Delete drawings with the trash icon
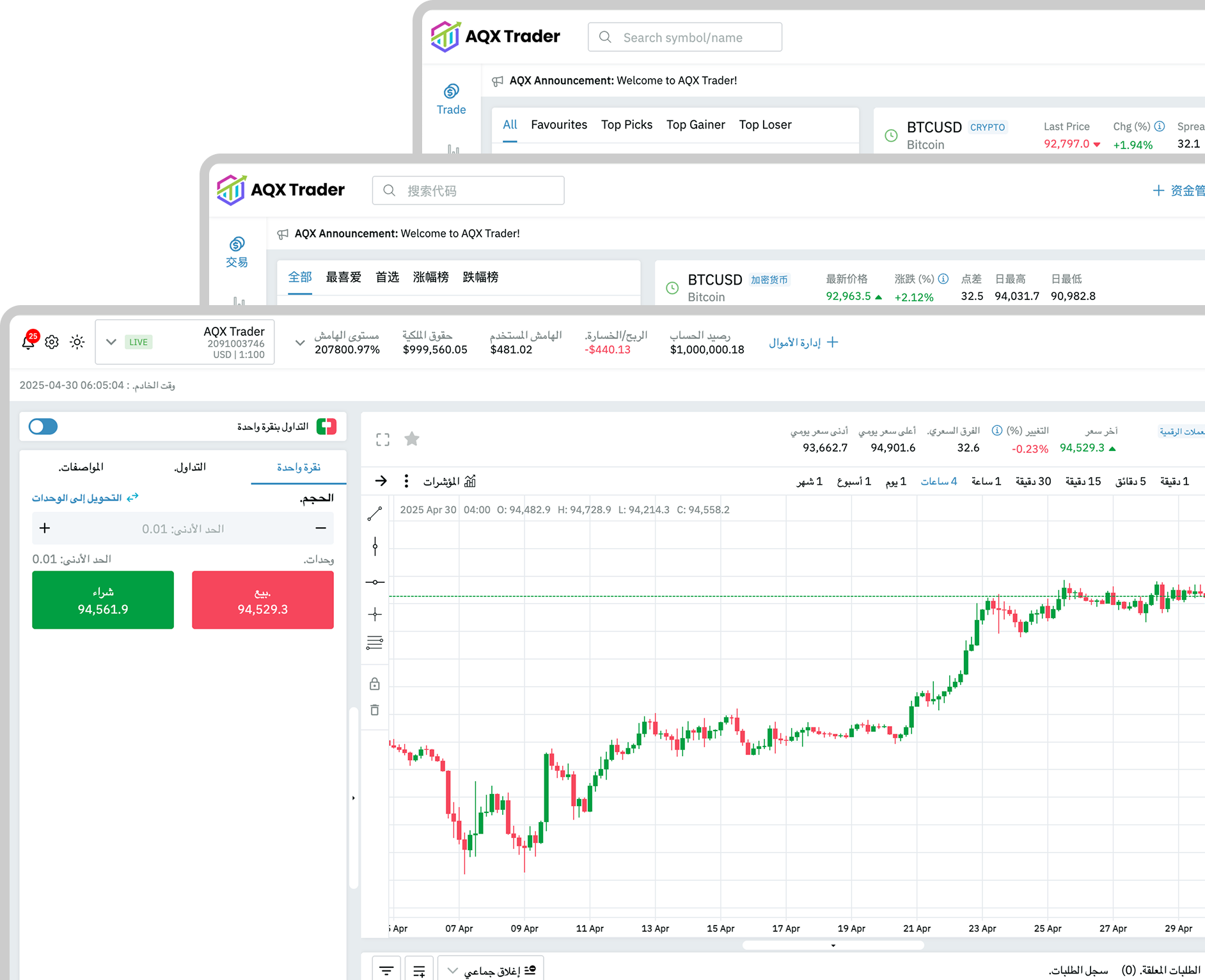 (375, 710)
